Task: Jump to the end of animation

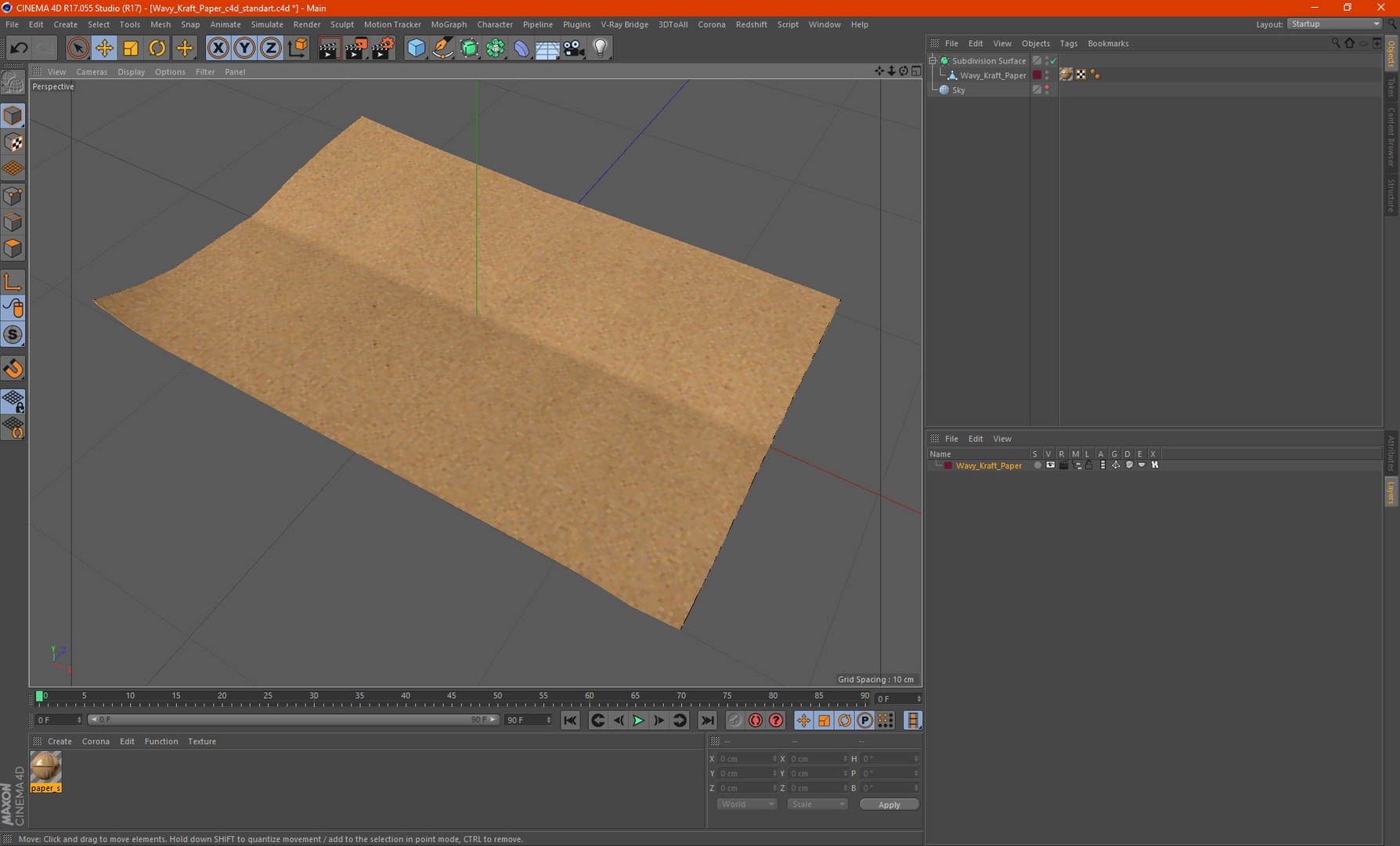Action: 707,721
